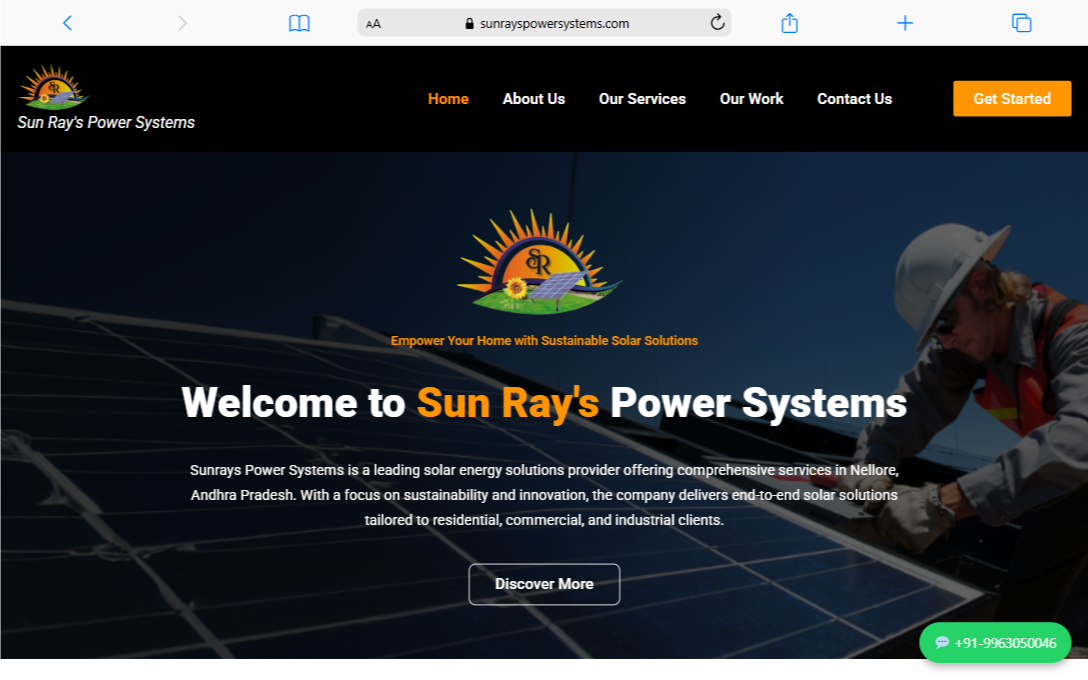Open the bookmarks book icon
Viewport: 1088px width, 680px height.
(299, 23)
